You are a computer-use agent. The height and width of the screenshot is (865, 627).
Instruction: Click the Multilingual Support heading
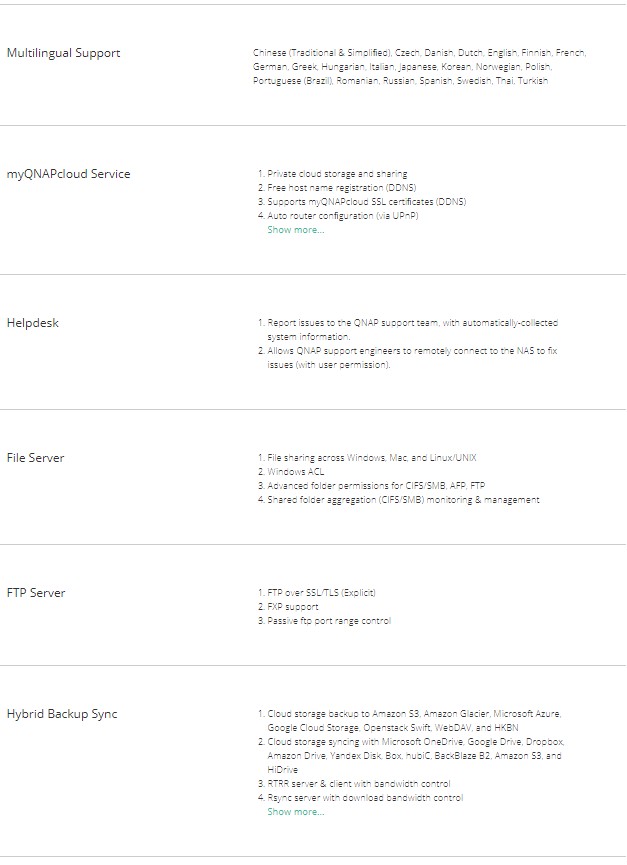coord(63,53)
